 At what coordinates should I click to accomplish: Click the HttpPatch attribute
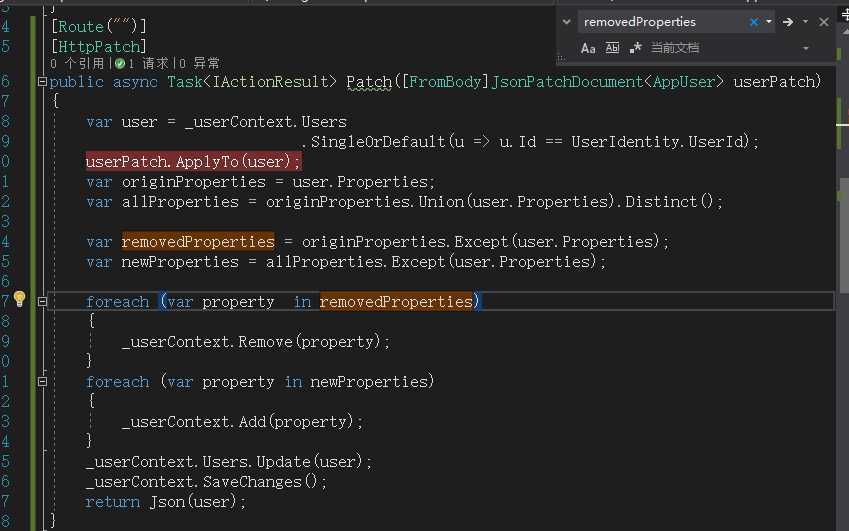point(99,47)
